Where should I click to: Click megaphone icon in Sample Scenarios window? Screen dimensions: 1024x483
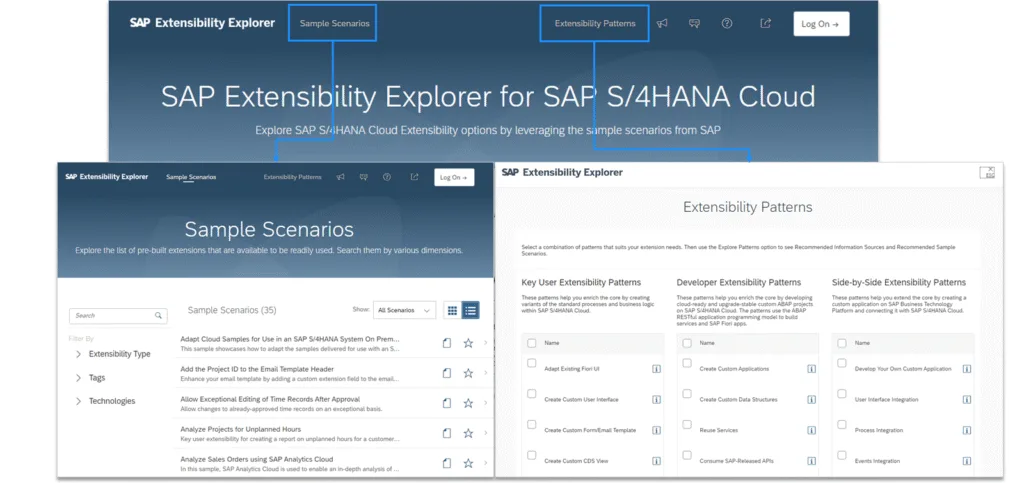coord(340,177)
